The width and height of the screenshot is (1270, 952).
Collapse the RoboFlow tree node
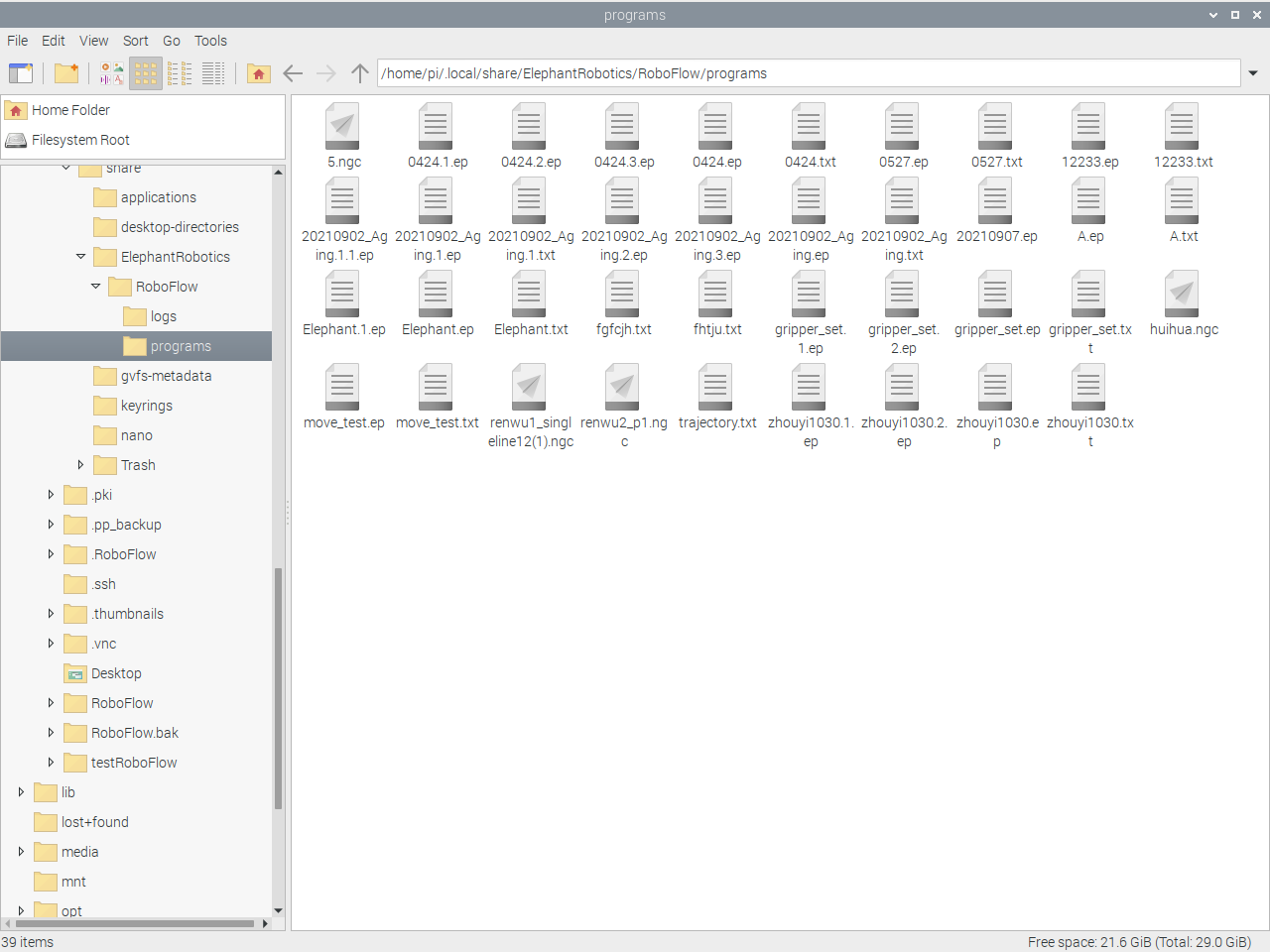(x=96, y=287)
